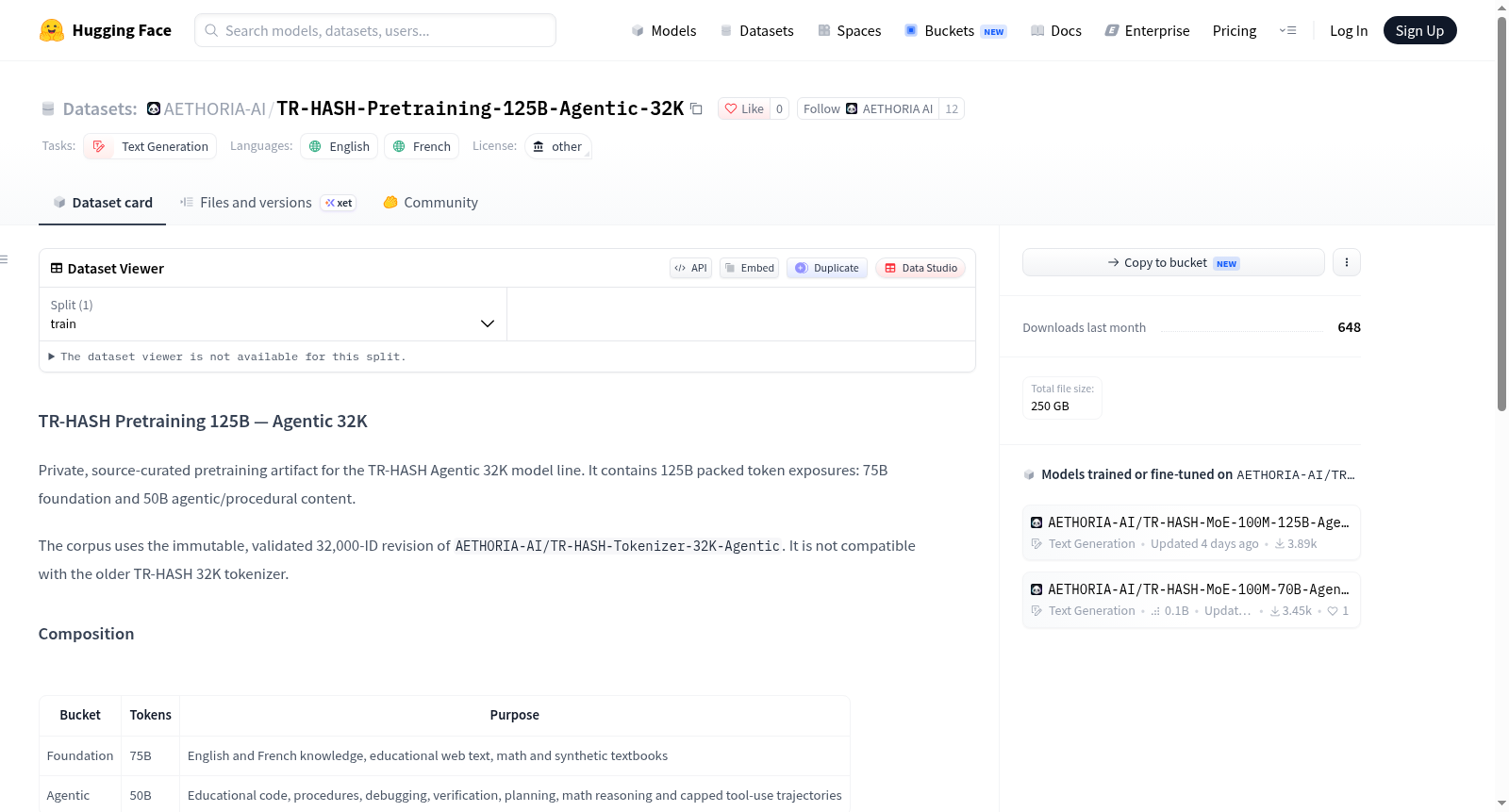Screen dimensions: 1509x812
Task: Click the magnifier icon in search bar
Action: click(x=211, y=30)
